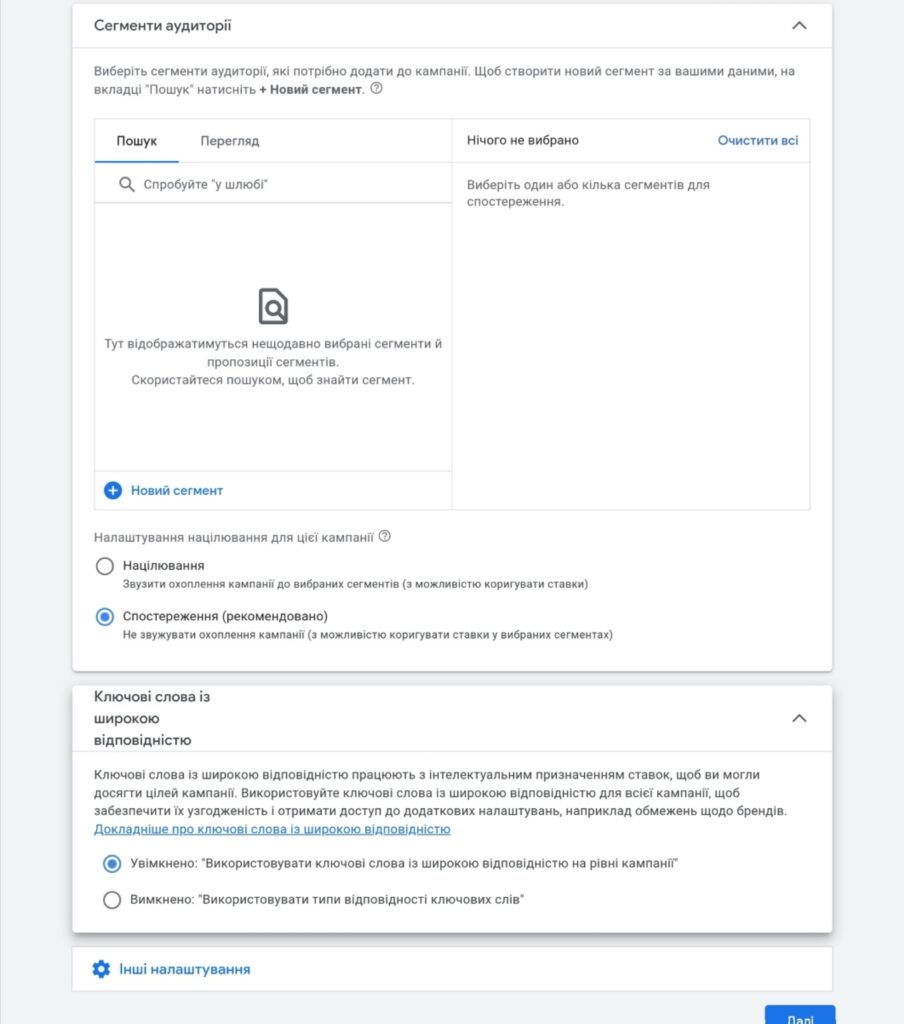Image resolution: width=904 pixels, height=1024 pixels.
Task: Click the plus icon beside Новий сегмент
Action: coord(112,491)
